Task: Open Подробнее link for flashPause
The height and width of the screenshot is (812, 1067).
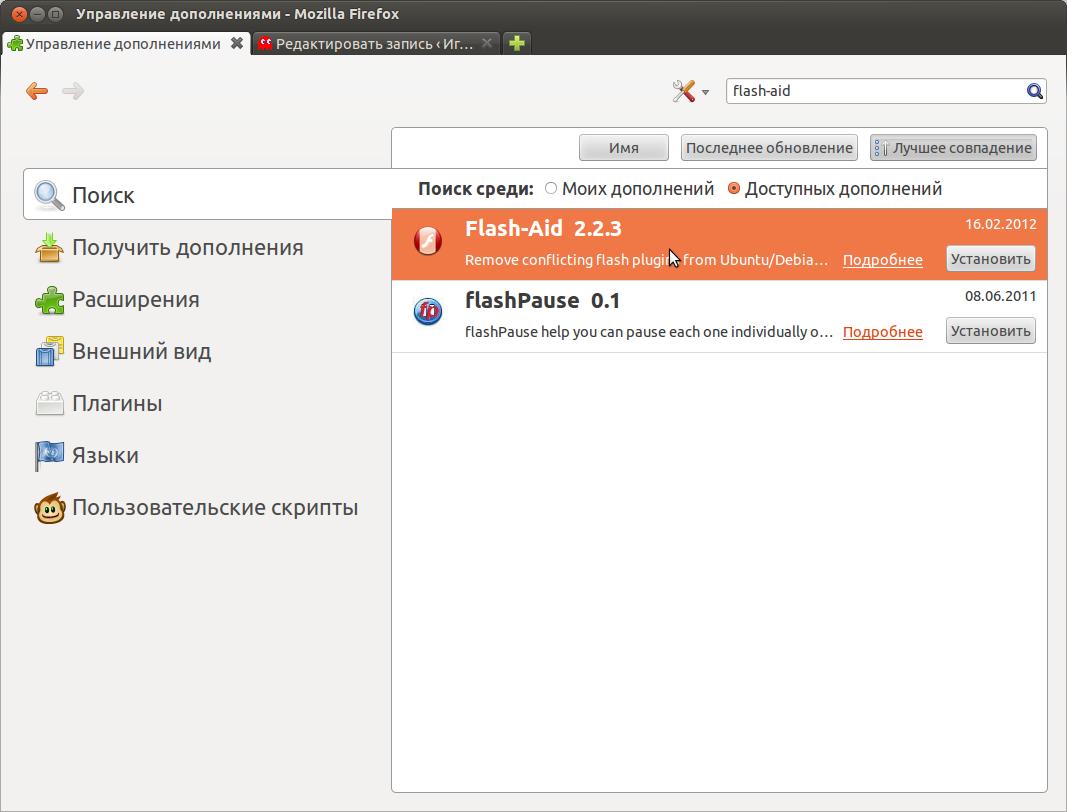Action: point(883,332)
